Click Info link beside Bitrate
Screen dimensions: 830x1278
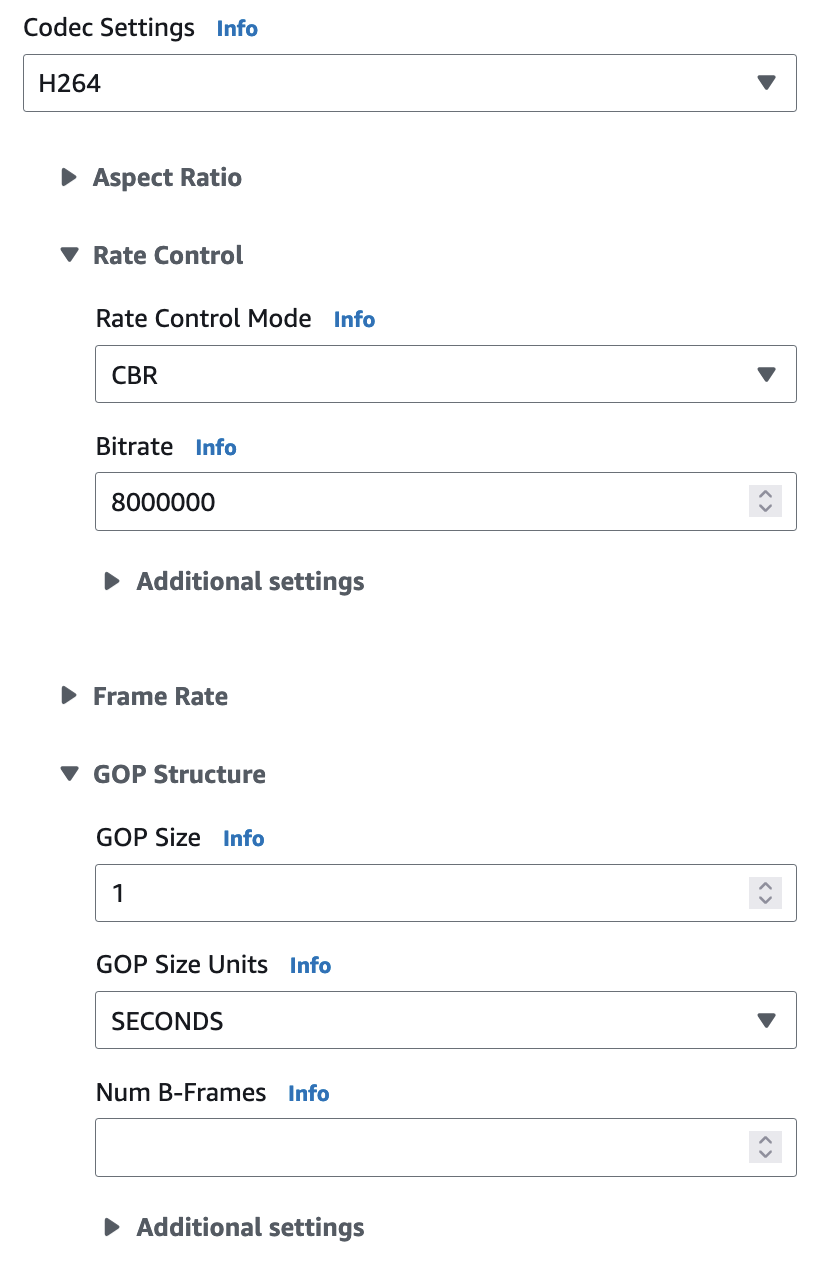tap(216, 447)
